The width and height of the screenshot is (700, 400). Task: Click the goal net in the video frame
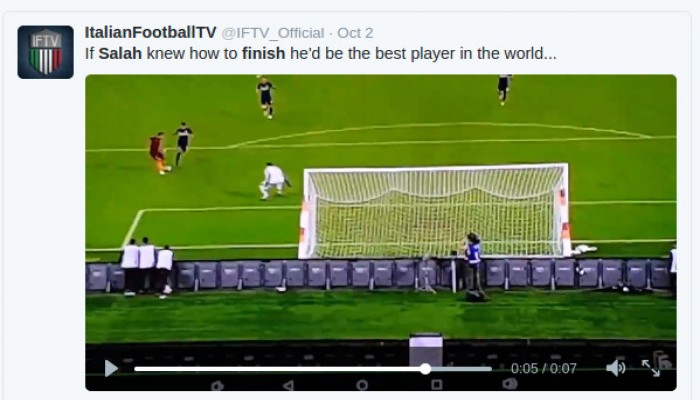tap(435, 211)
